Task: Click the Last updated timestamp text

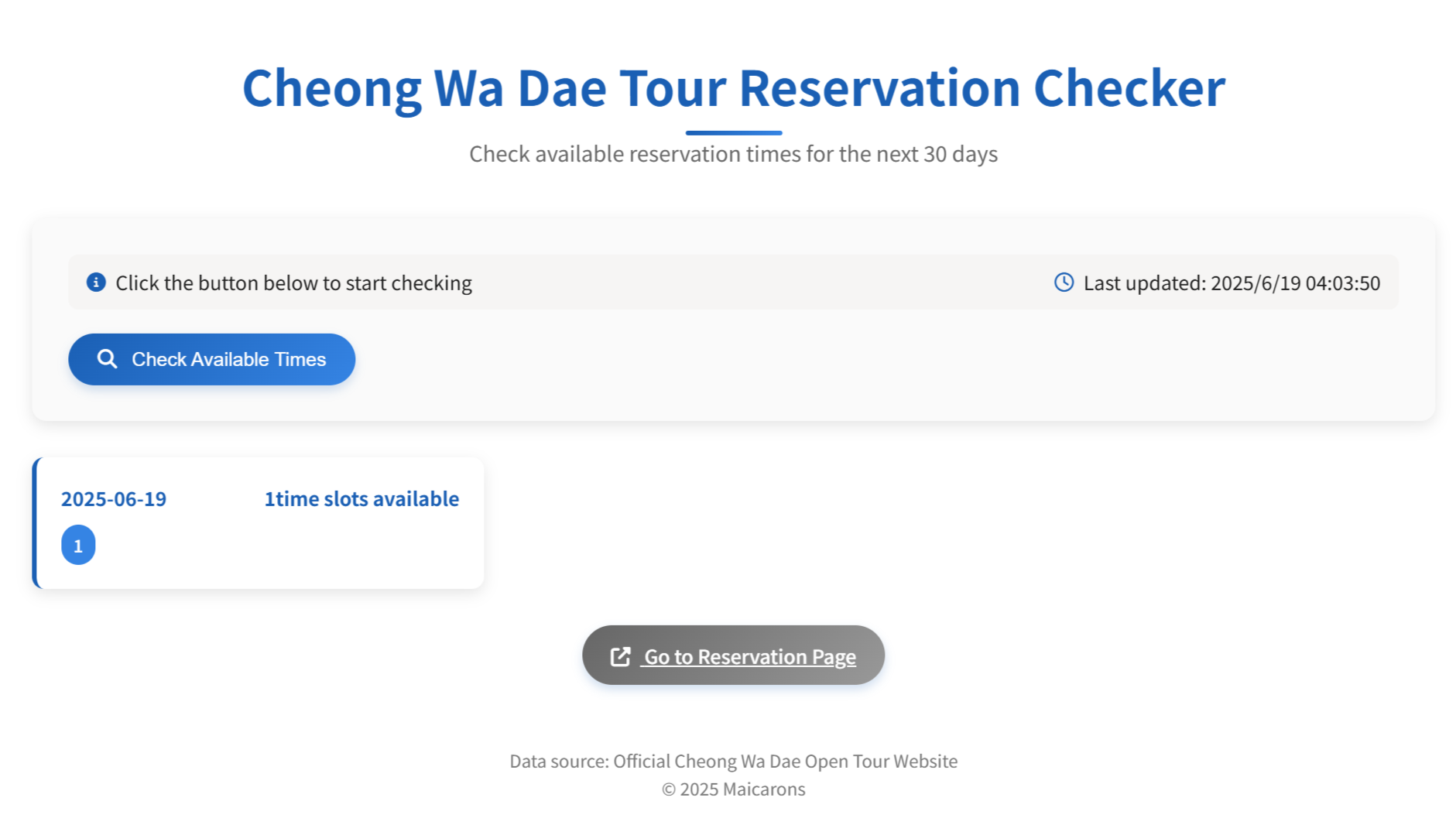Action: tap(1232, 283)
